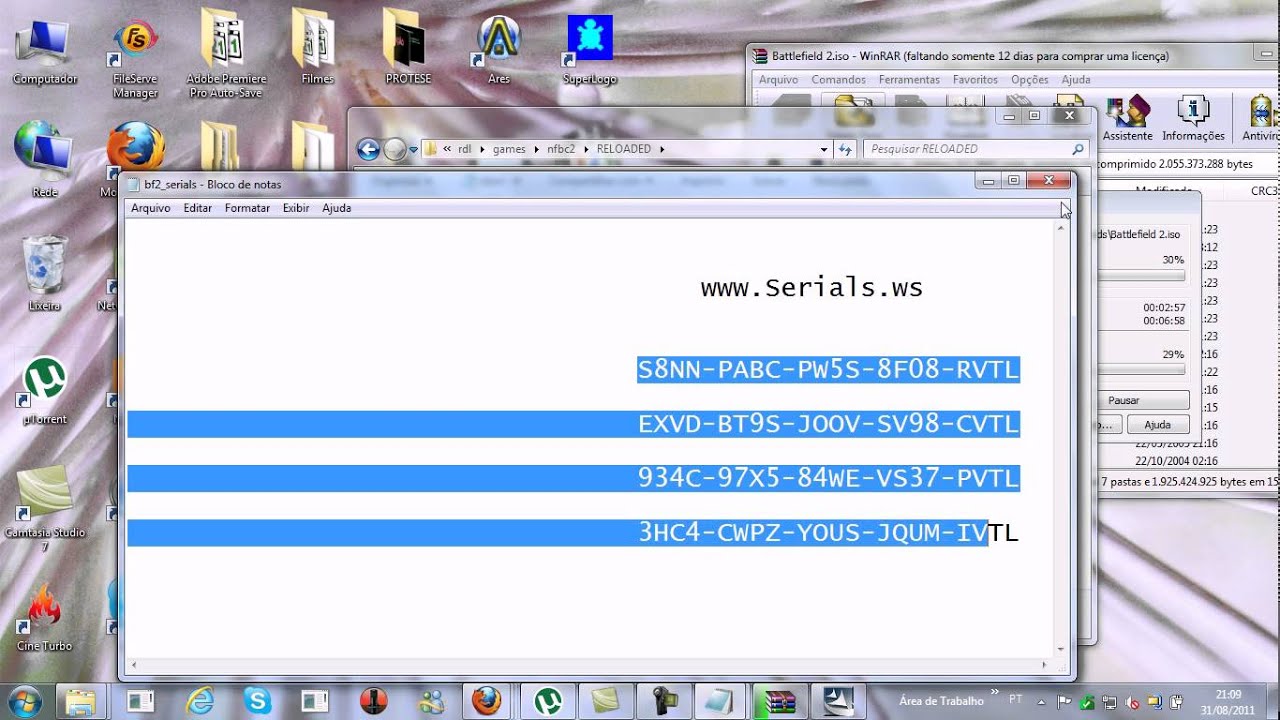Open Exibir menu in Notepad

[296, 208]
